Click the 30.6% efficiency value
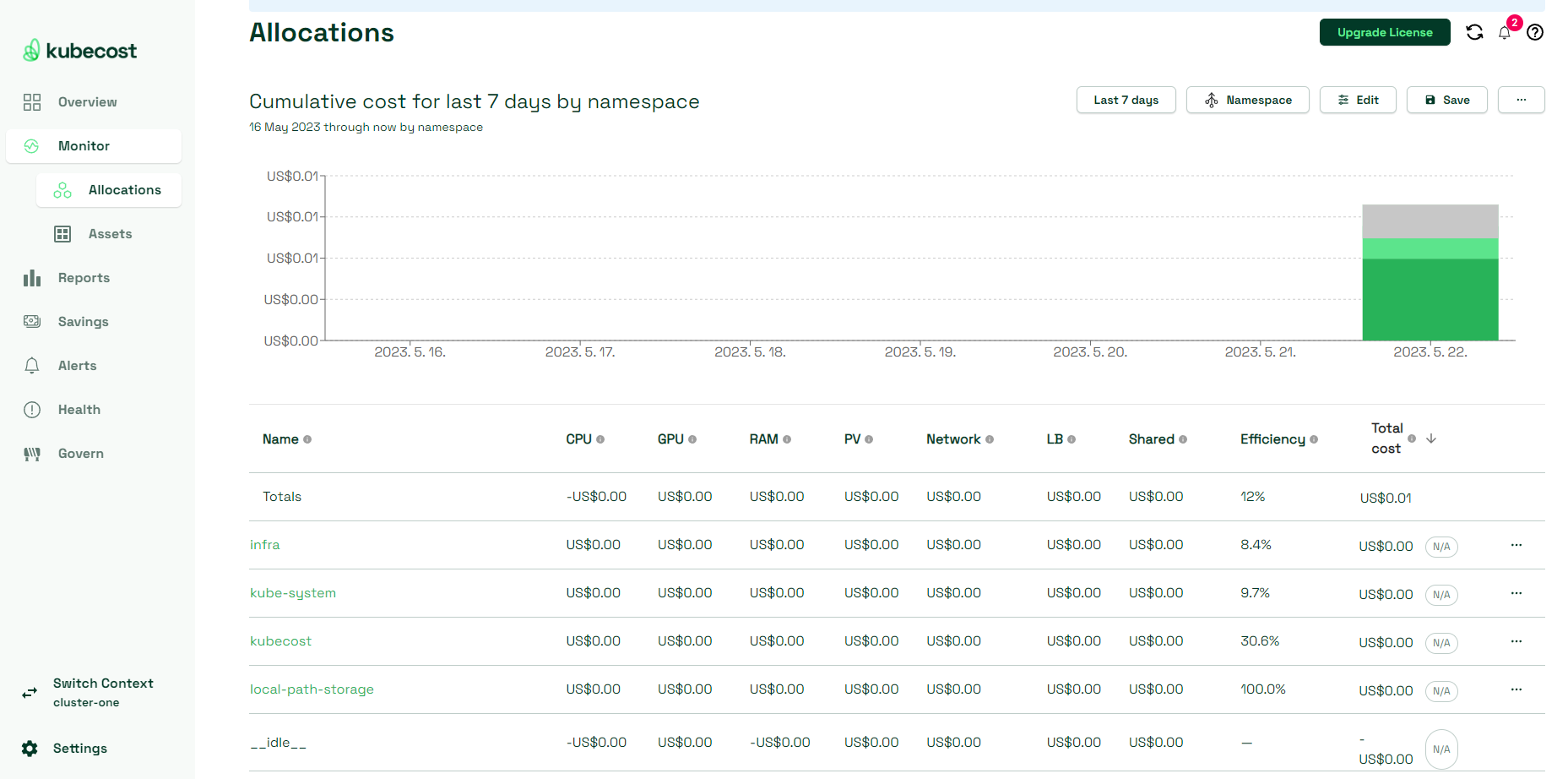The width and height of the screenshot is (1568, 779). 1260,641
